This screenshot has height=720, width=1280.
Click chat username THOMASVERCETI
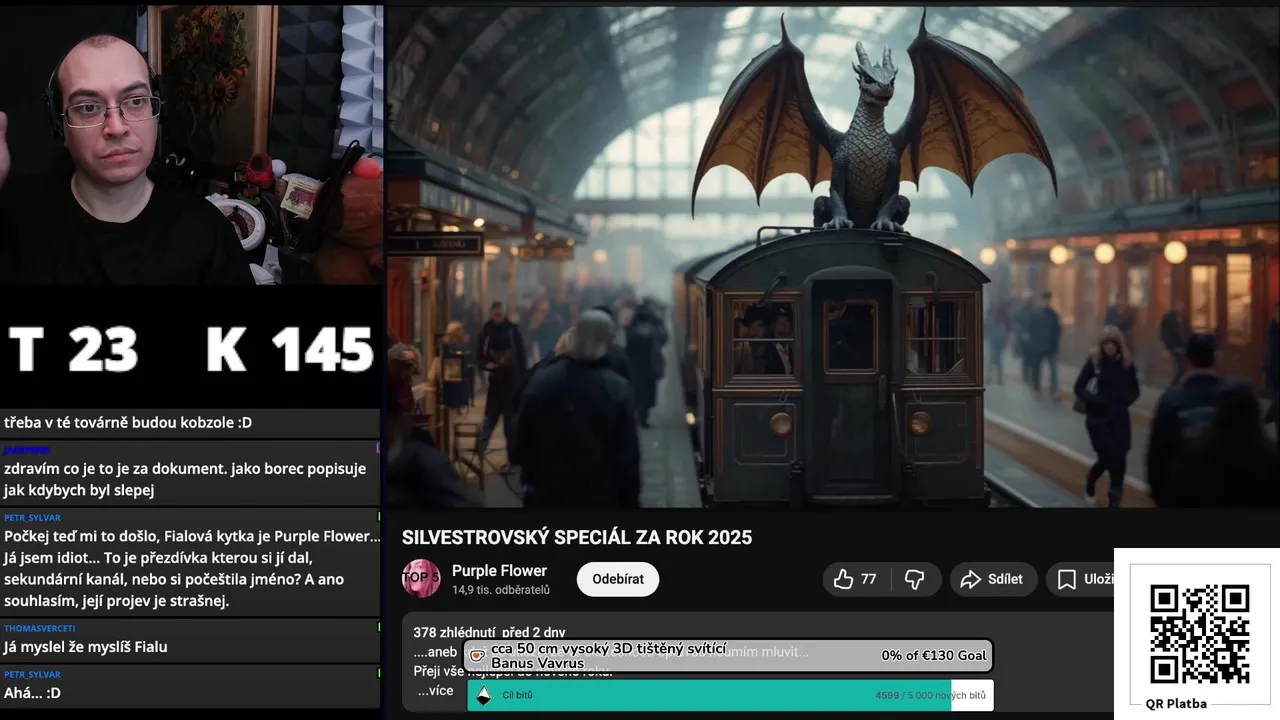point(39,628)
